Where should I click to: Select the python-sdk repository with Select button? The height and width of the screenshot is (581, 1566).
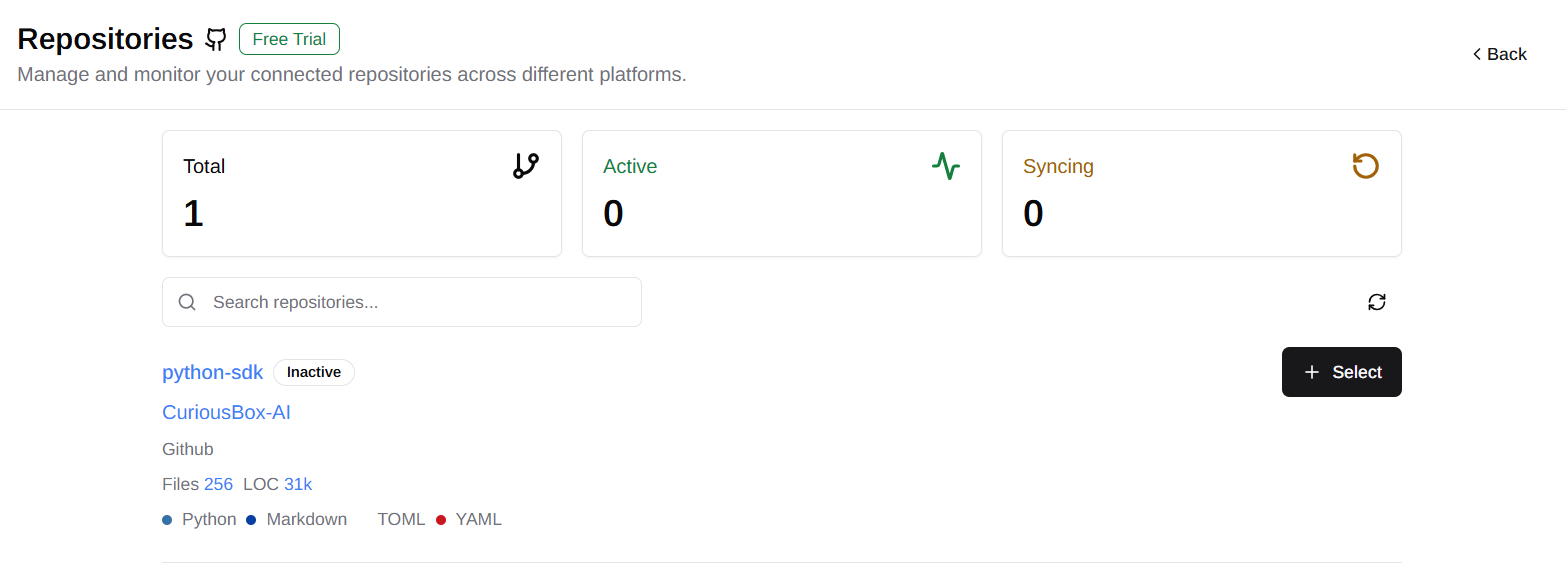[x=1342, y=372]
